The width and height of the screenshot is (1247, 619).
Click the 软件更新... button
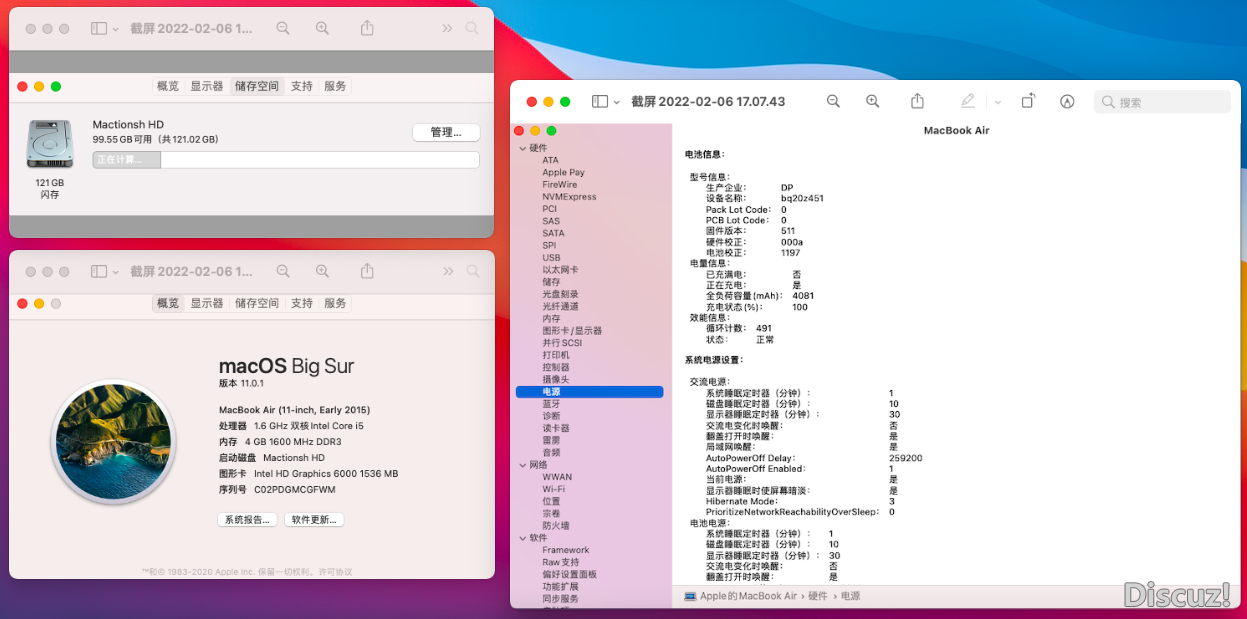tap(314, 520)
